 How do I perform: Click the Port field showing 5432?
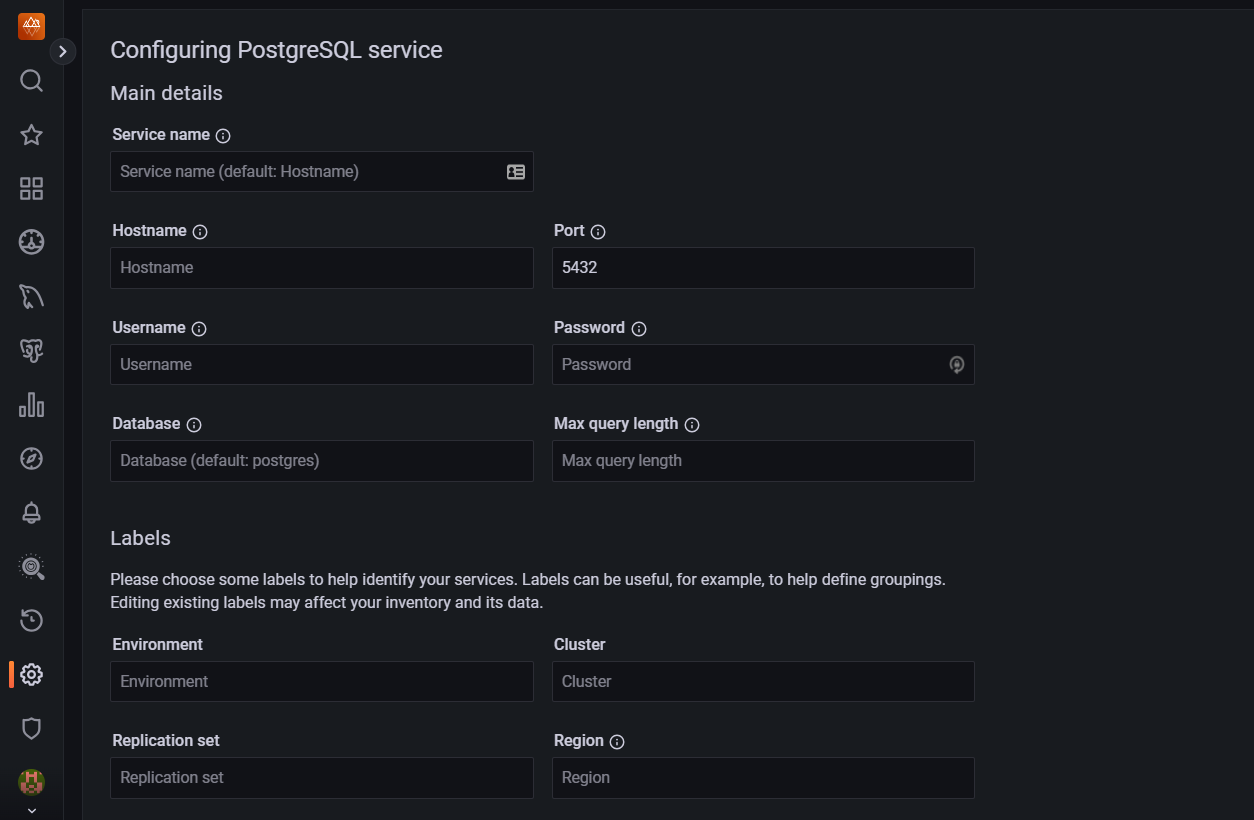[x=763, y=268]
